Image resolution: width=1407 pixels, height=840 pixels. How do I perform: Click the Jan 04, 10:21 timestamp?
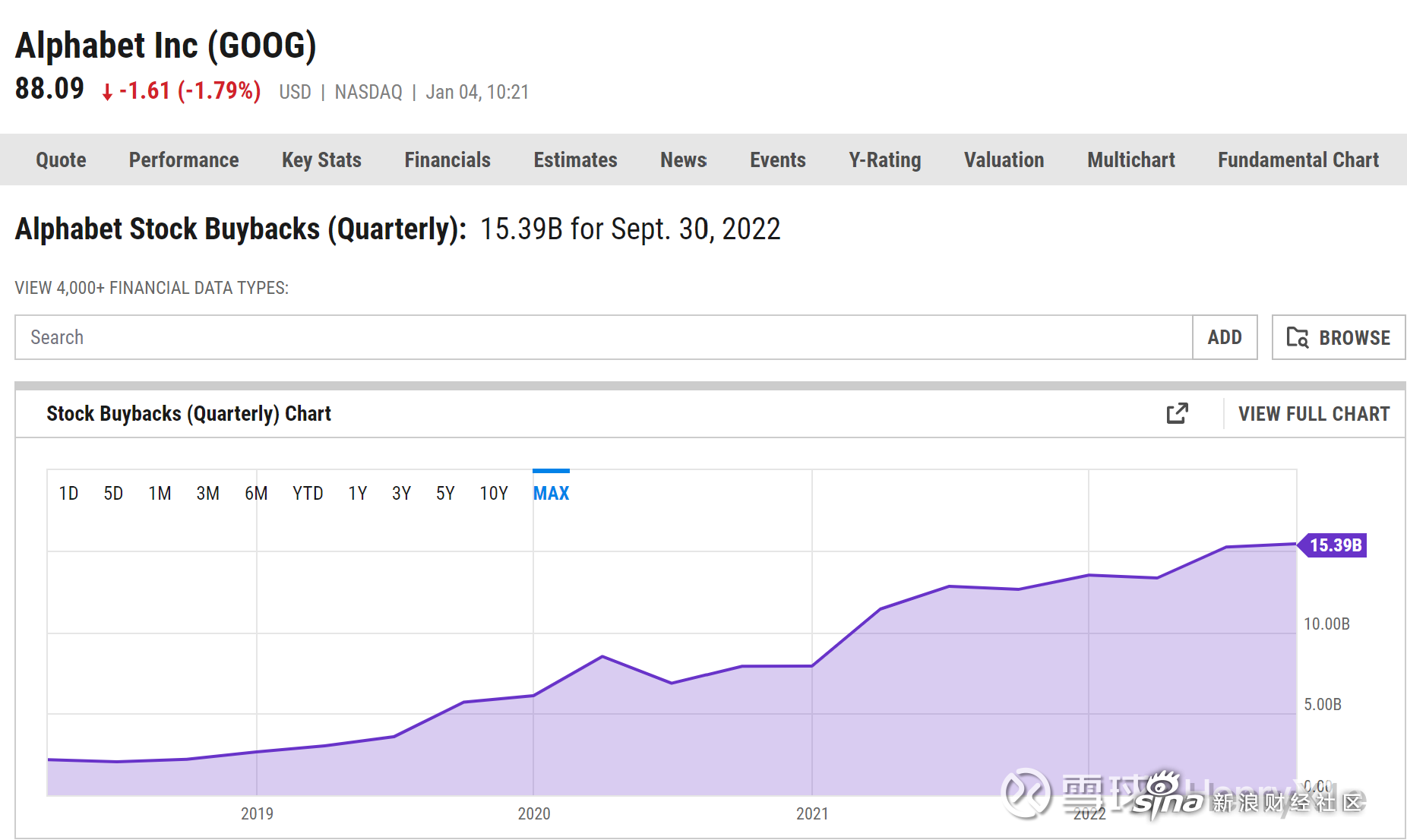pyautogui.click(x=477, y=92)
